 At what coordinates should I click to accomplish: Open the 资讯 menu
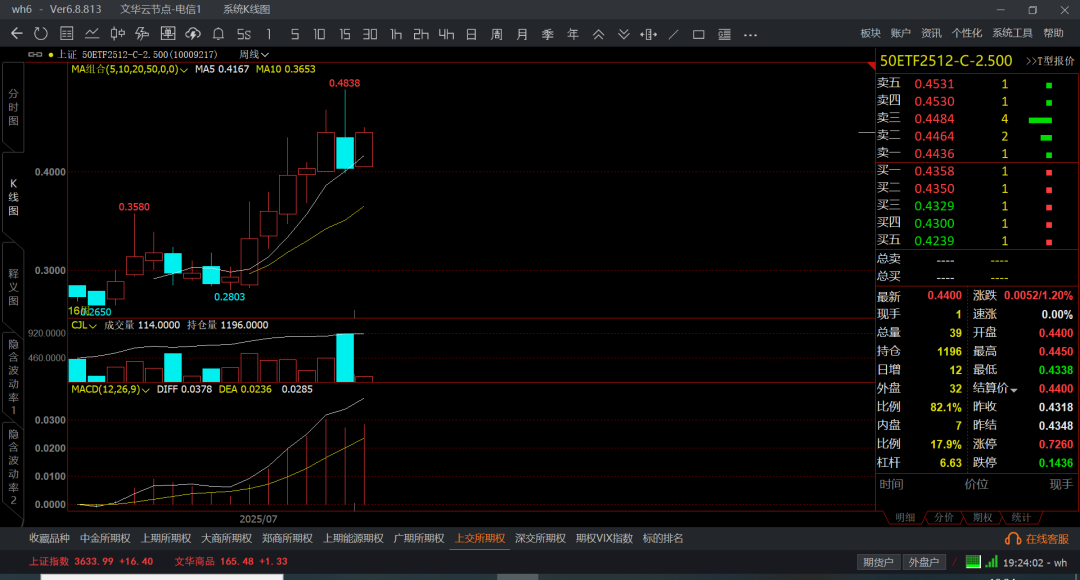click(x=931, y=33)
